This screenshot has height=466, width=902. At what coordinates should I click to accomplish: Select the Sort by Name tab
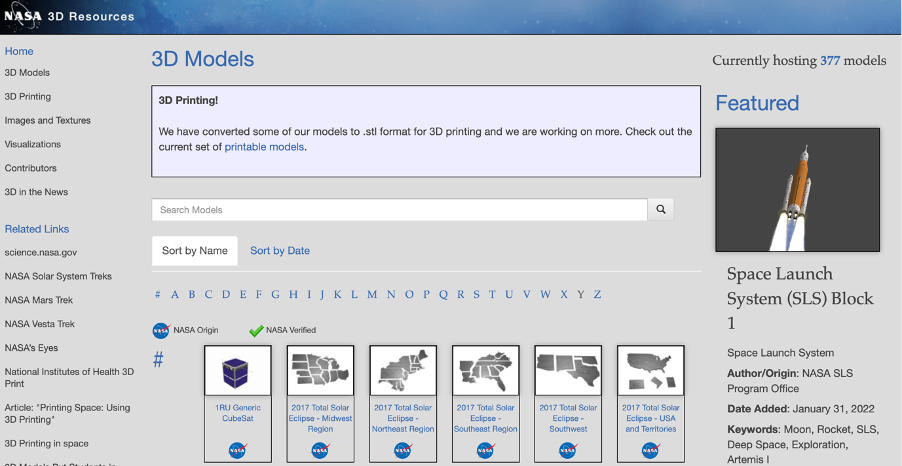coord(194,251)
